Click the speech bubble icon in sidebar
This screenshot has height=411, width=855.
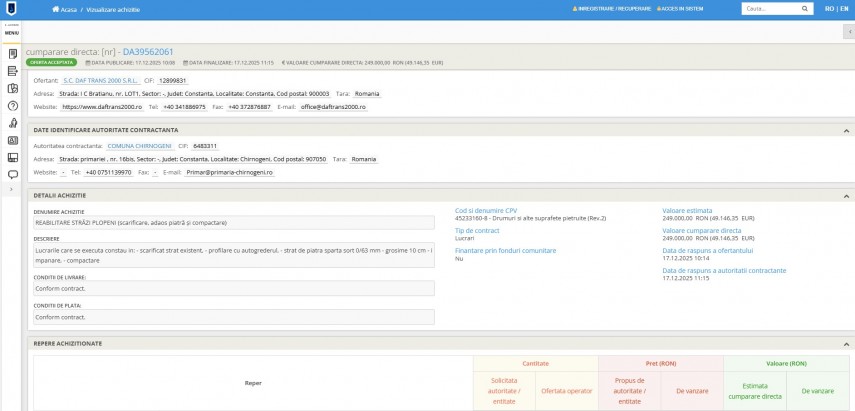tap(12, 174)
